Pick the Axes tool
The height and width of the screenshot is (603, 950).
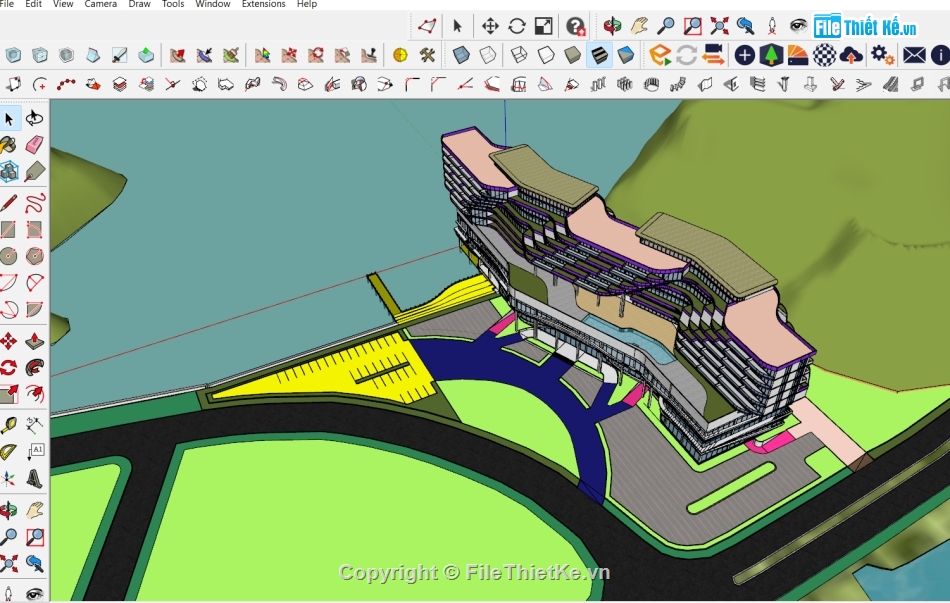coord(8,479)
